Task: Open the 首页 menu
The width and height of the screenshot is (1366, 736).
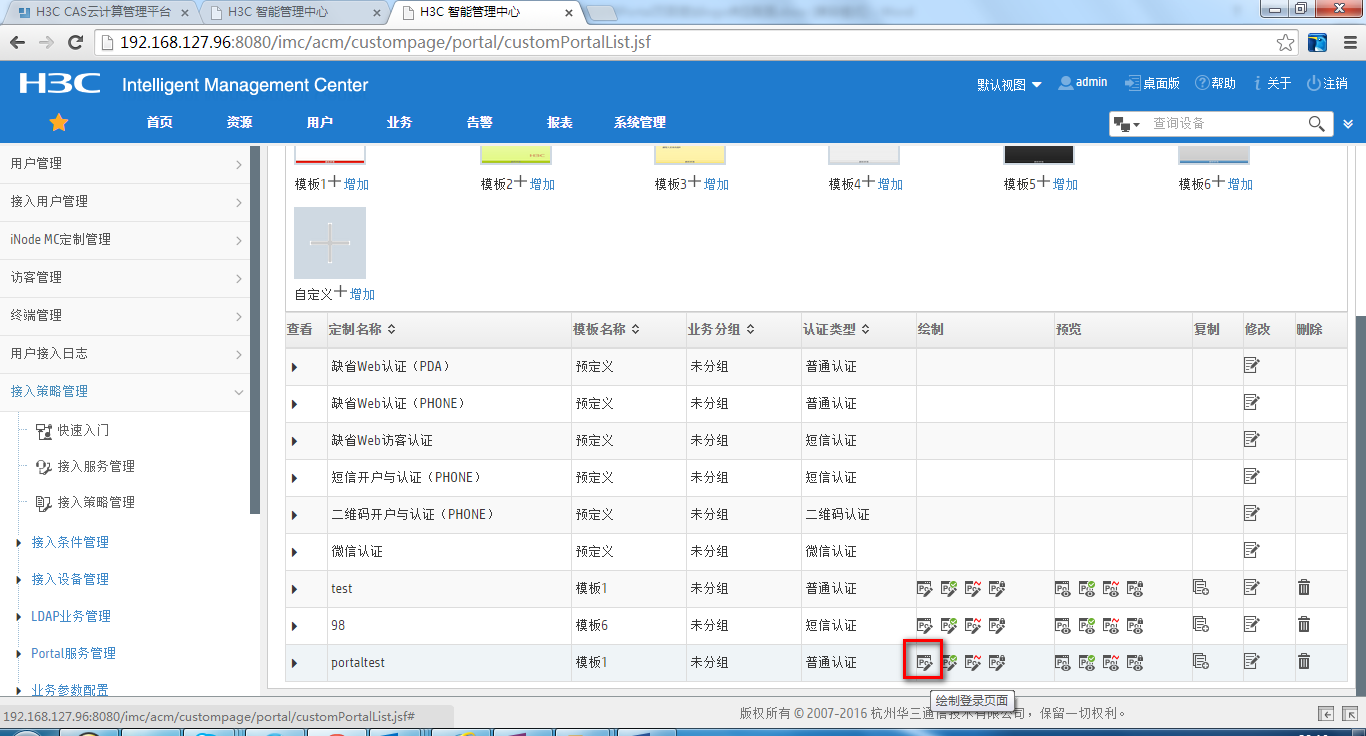Action: coord(159,122)
